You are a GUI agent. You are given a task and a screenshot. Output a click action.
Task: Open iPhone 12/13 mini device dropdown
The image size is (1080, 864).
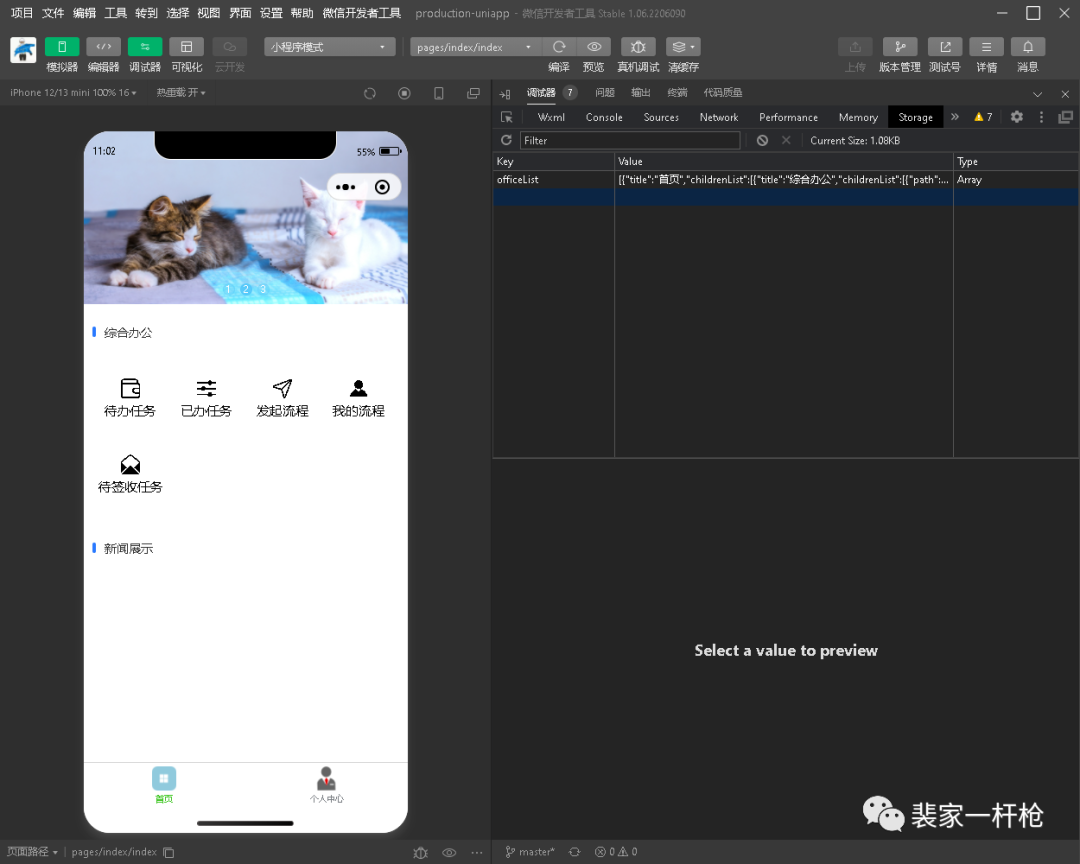tap(73, 93)
